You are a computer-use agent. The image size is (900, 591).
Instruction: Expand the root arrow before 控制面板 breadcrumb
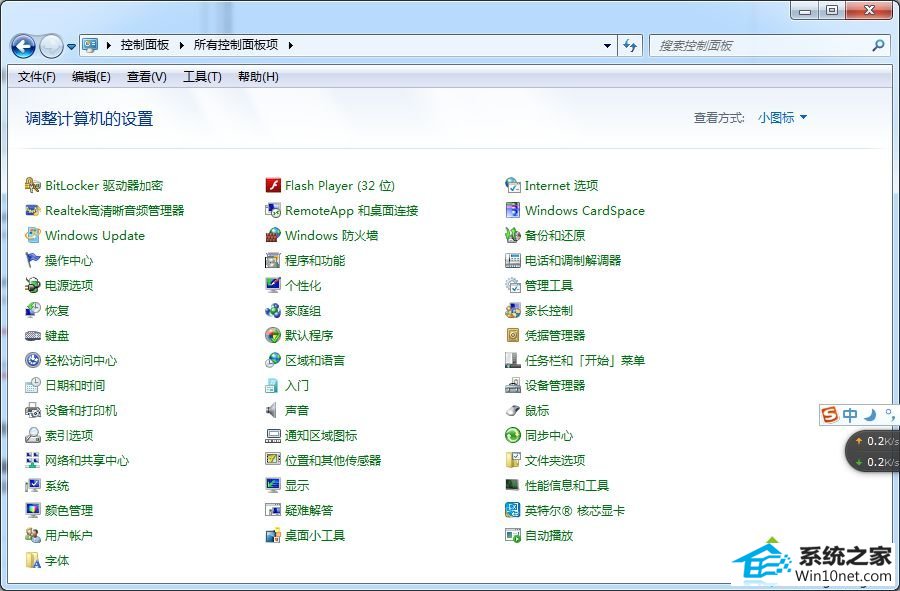coord(108,45)
